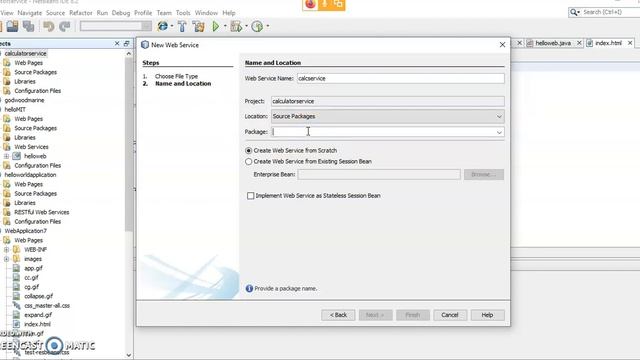Close the New Web Service dialog
The height and width of the screenshot is (360, 640).
(502, 45)
